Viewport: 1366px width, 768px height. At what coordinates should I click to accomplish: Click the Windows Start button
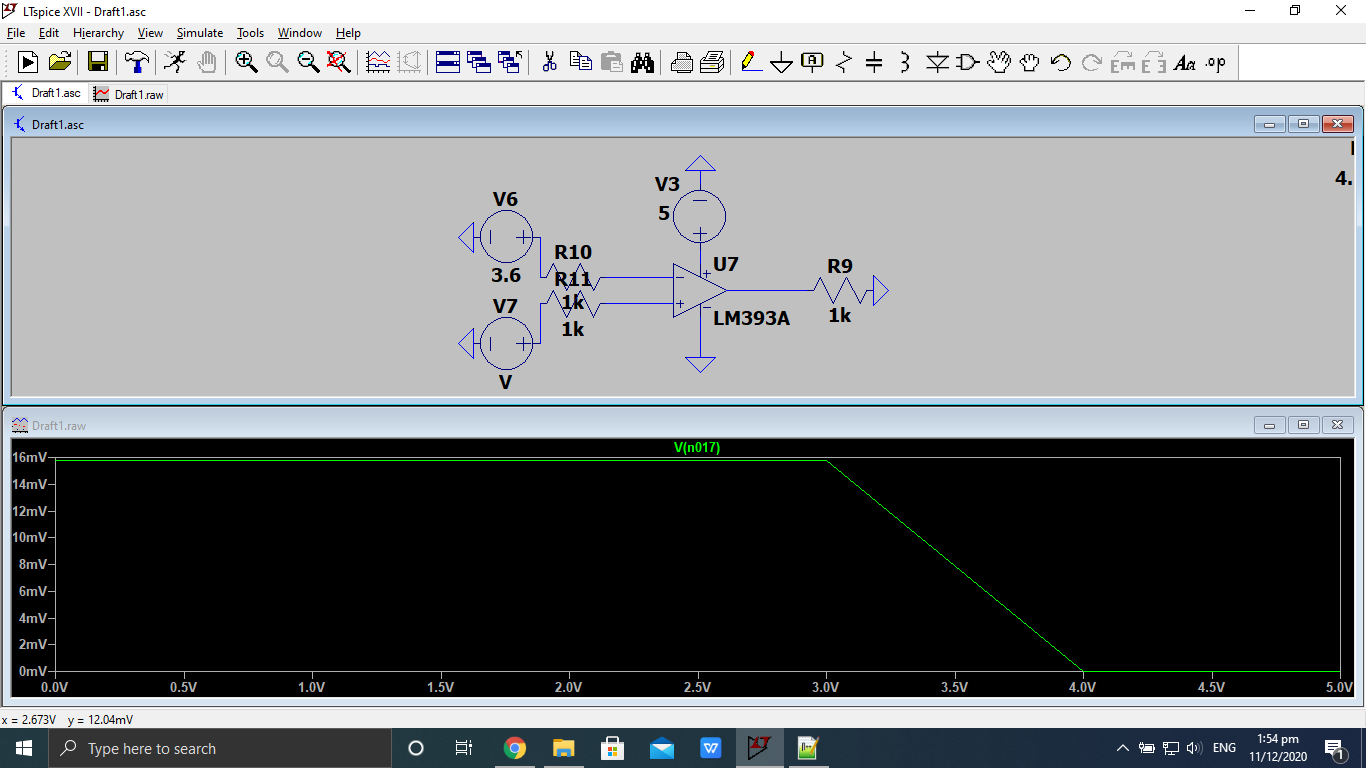click(x=24, y=748)
